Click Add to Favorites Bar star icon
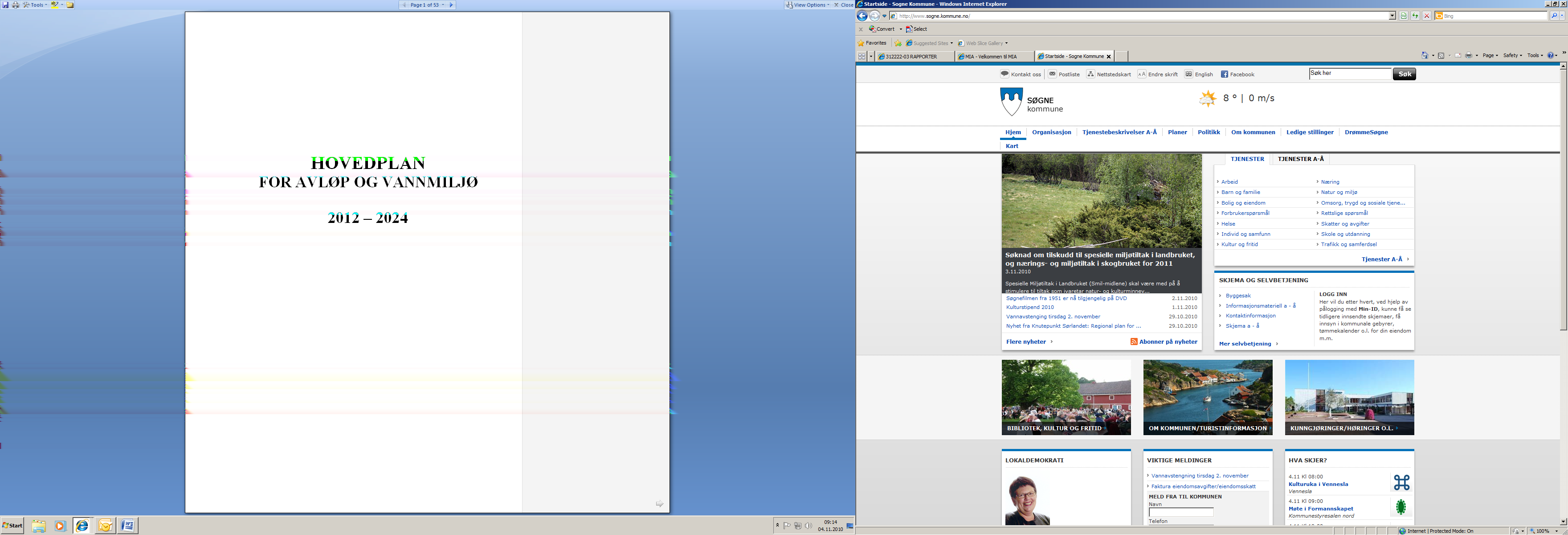 click(898, 43)
